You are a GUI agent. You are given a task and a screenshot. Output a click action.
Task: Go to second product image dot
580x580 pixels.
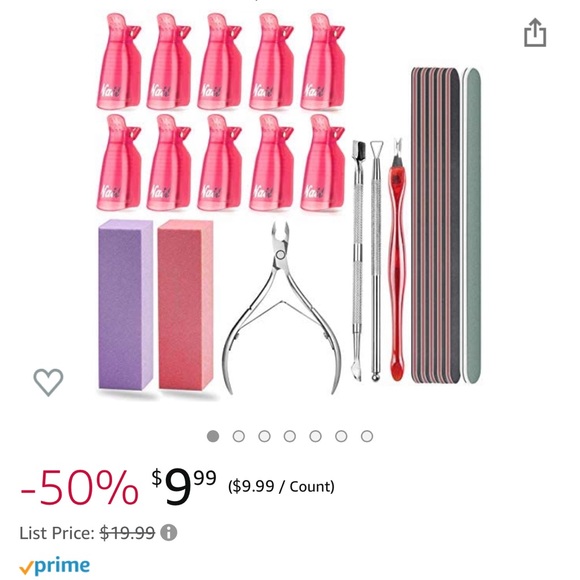(239, 436)
